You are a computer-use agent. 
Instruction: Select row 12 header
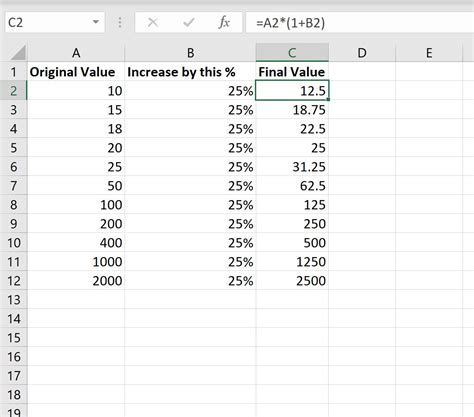click(14, 281)
